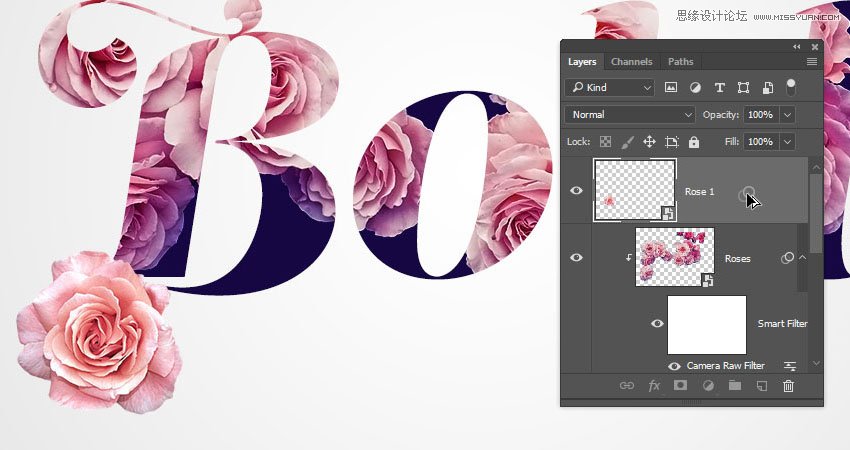Filter for smart object layers icon
This screenshot has height=450, width=850.
(x=768, y=87)
